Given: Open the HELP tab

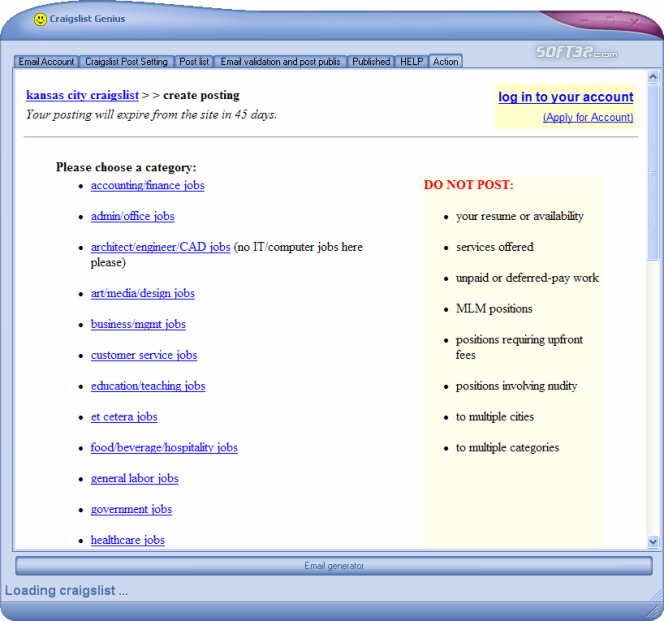Looking at the screenshot, I should tap(412, 62).
